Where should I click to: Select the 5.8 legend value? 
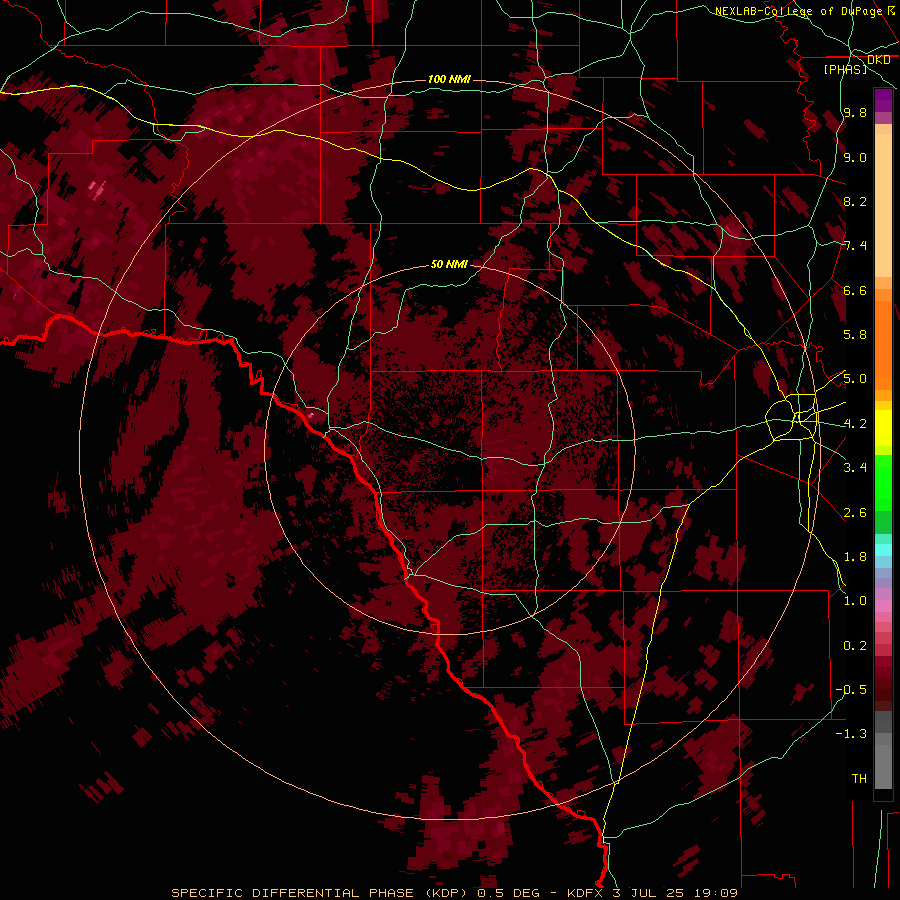855,335
